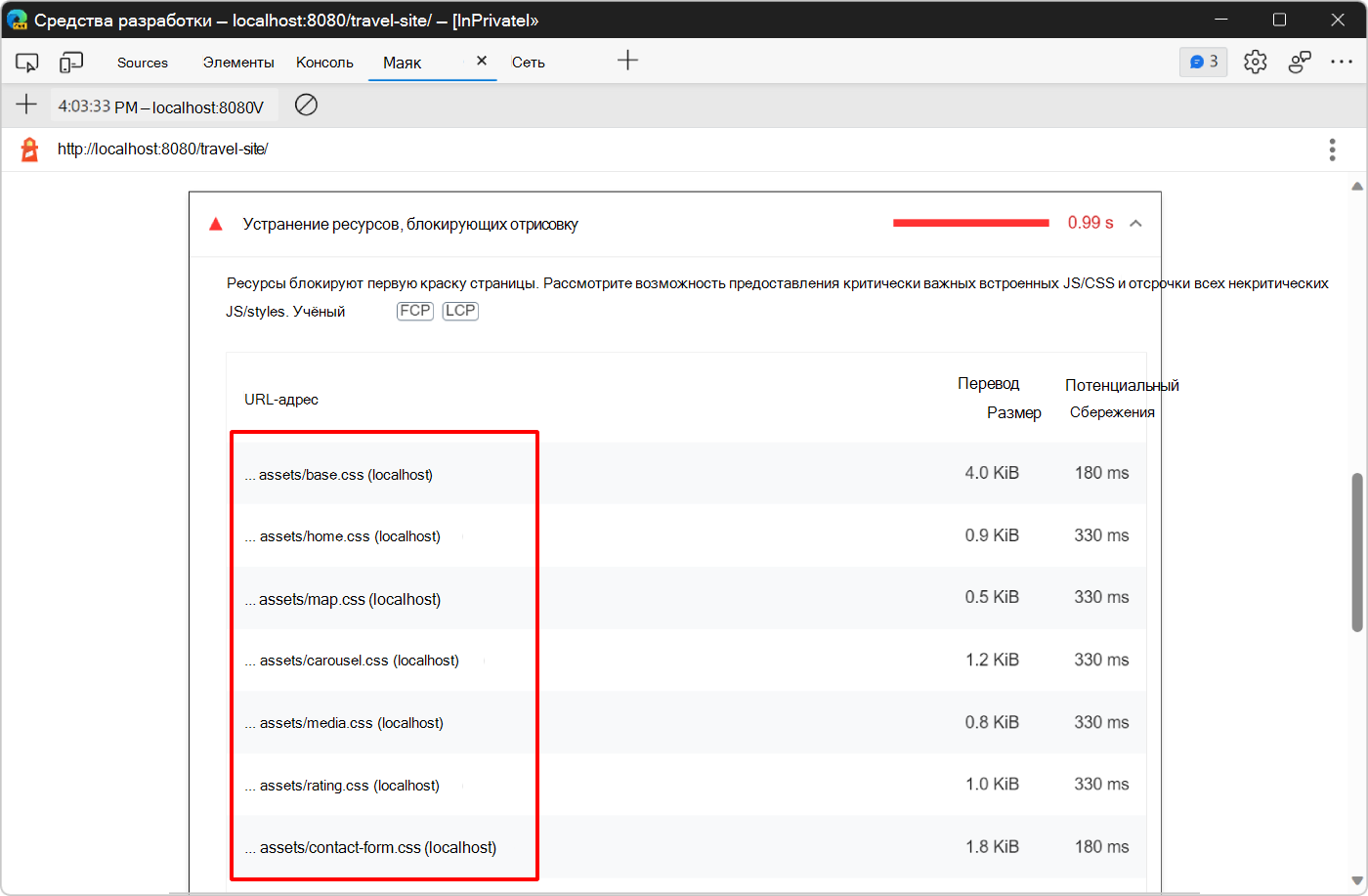Click the Потенциальный Сбережения column header

1122,399
